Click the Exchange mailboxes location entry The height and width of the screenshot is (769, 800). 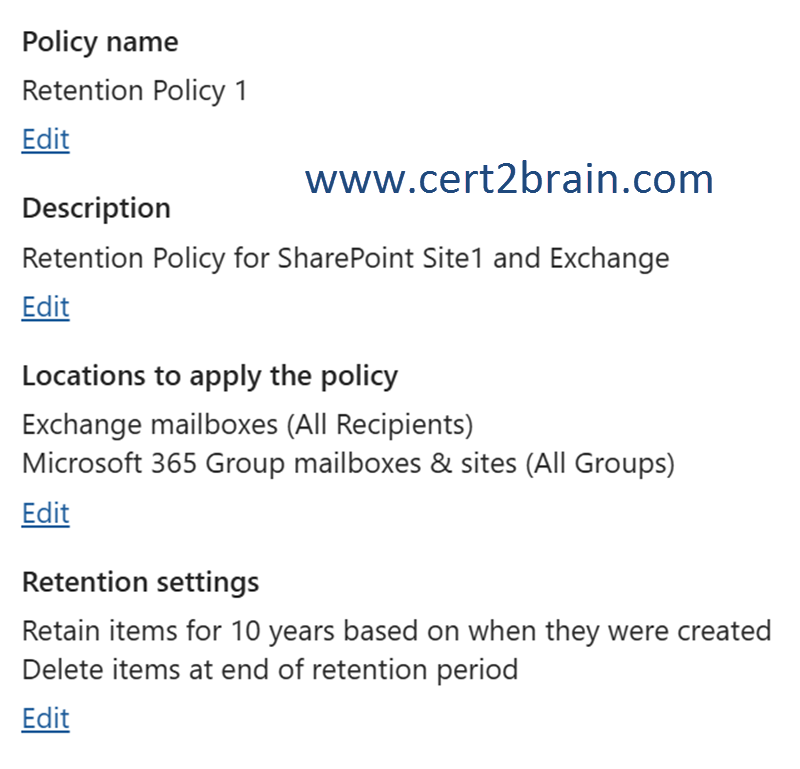tap(150, 425)
